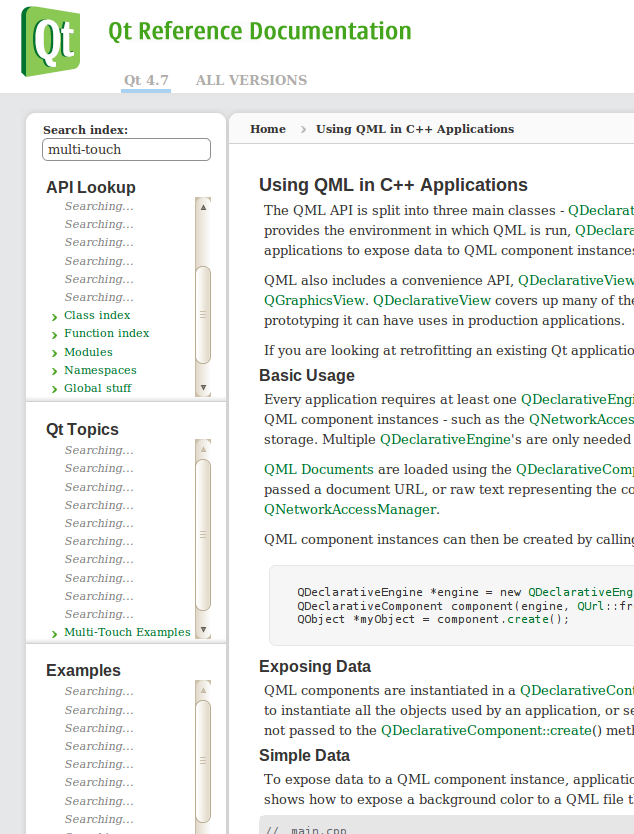Open the Function index link
Screen dimensions: 634x834
(x=107, y=333)
